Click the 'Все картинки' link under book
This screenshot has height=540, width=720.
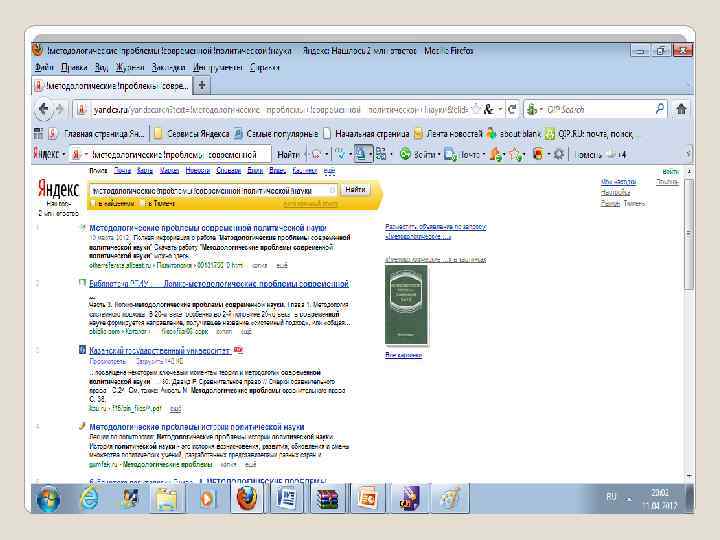pyautogui.click(x=404, y=355)
